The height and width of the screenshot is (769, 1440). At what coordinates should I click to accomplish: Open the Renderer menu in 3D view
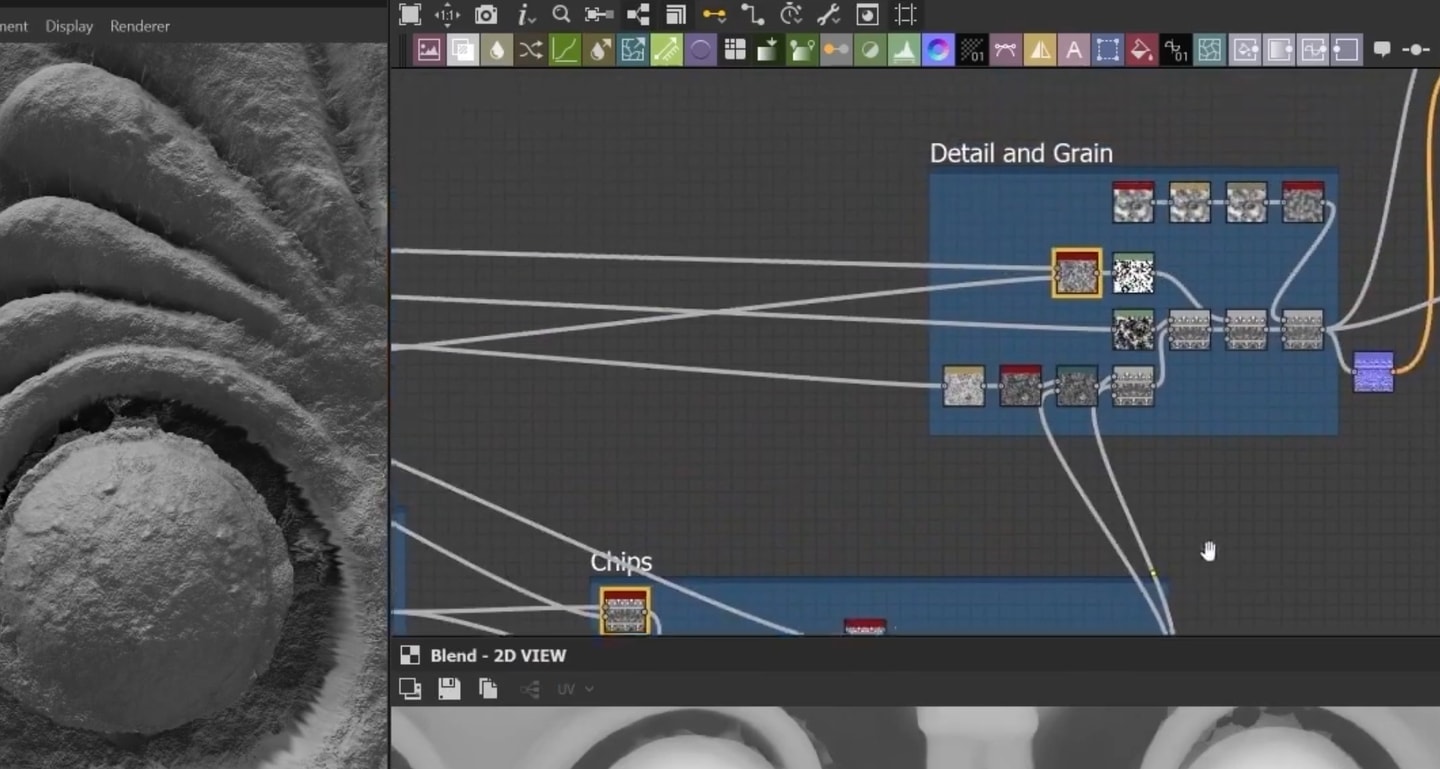pyautogui.click(x=140, y=26)
